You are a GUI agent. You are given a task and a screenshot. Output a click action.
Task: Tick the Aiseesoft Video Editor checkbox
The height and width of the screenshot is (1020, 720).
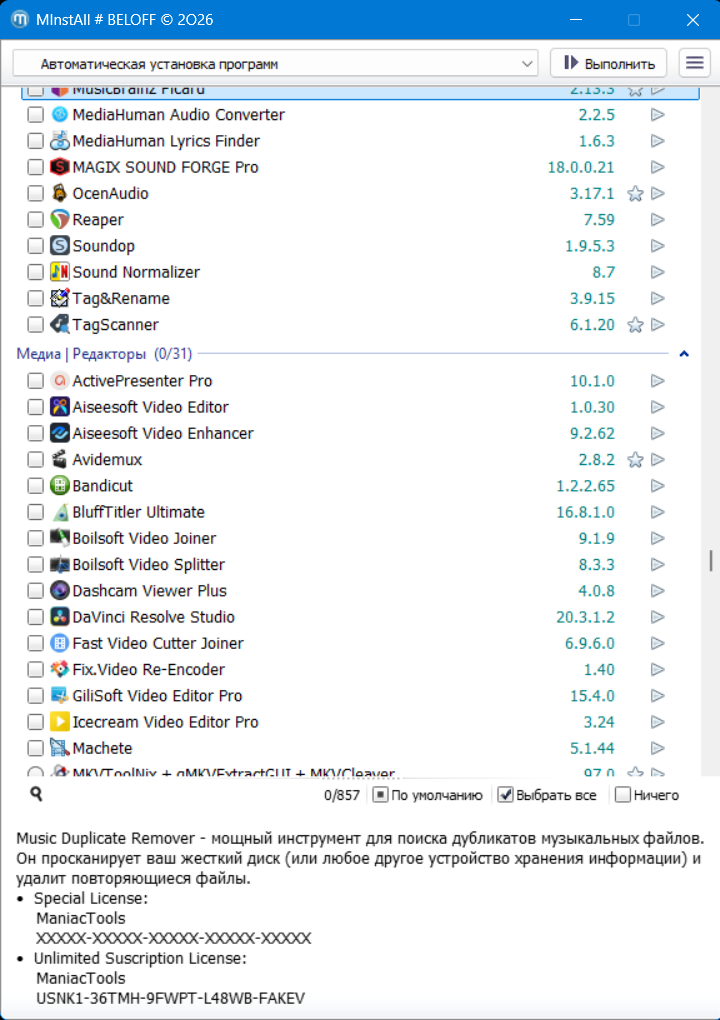[x=35, y=407]
